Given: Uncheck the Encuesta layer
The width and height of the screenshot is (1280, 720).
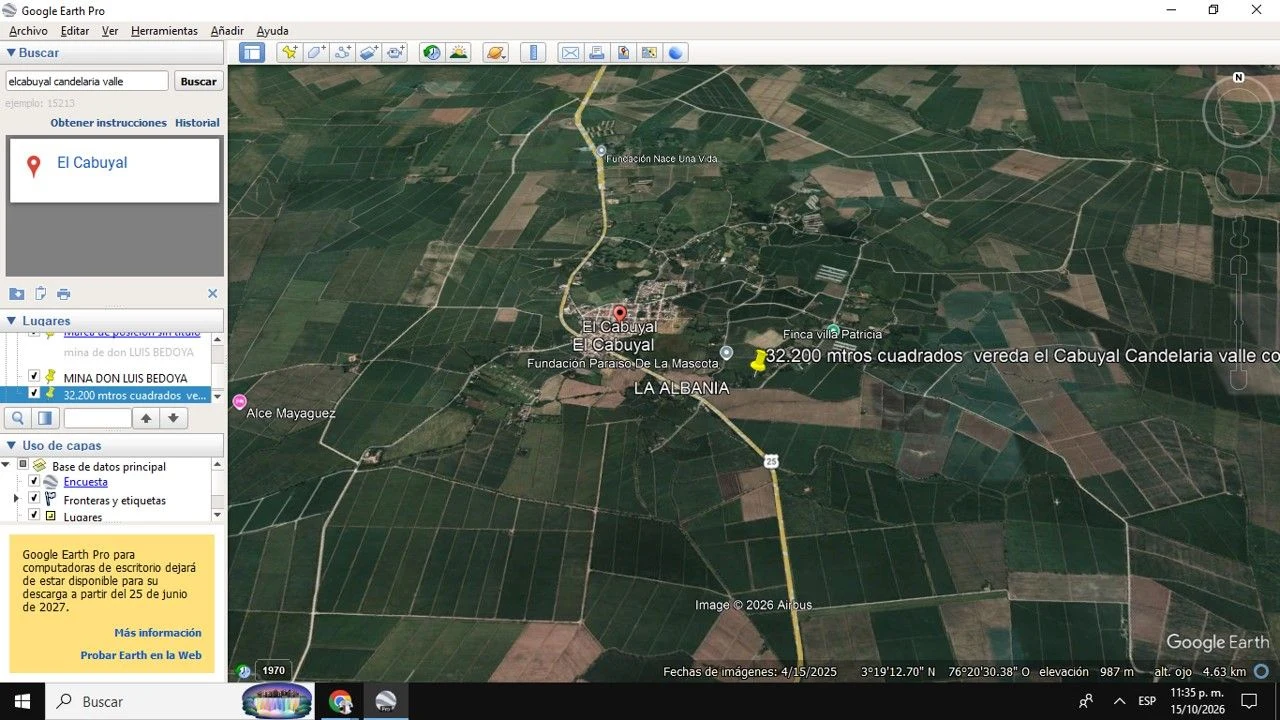Looking at the screenshot, I should click(34, 481).
